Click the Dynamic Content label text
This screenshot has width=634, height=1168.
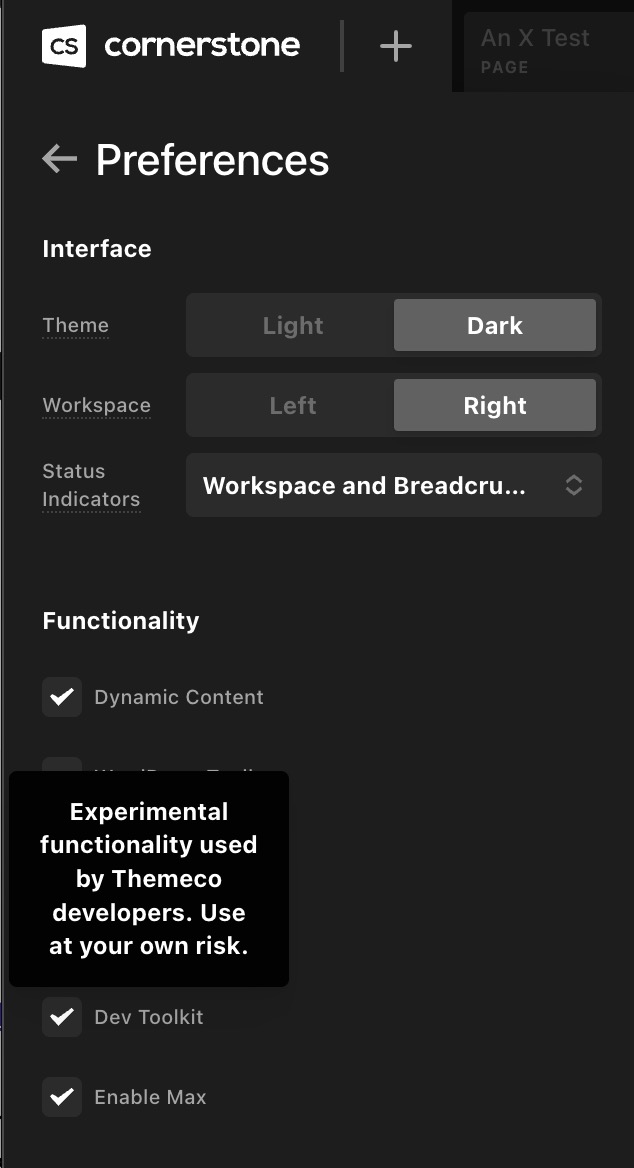(x=179, y=697)
